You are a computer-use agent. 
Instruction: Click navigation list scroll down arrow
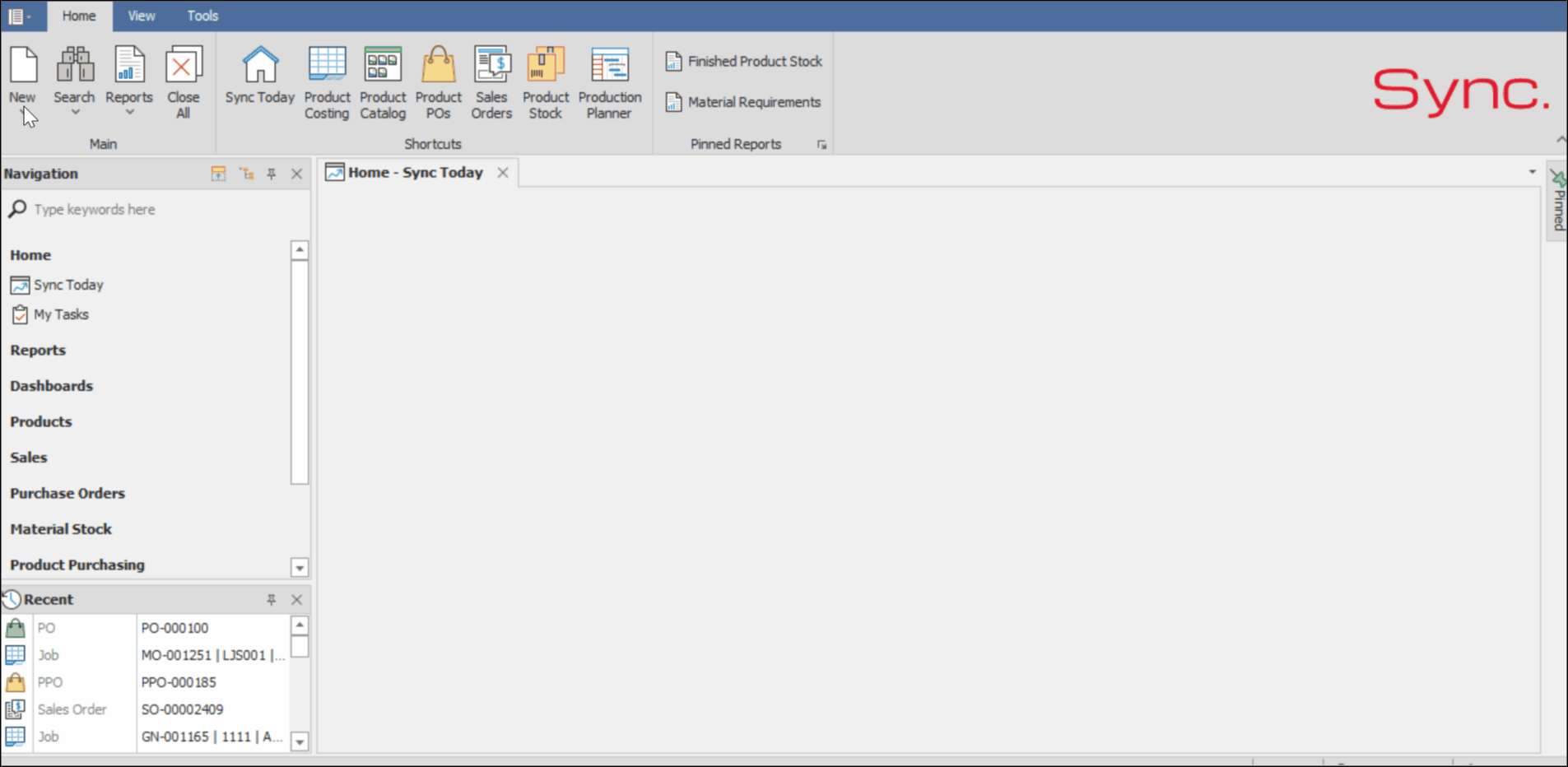[x=300, y=568]
